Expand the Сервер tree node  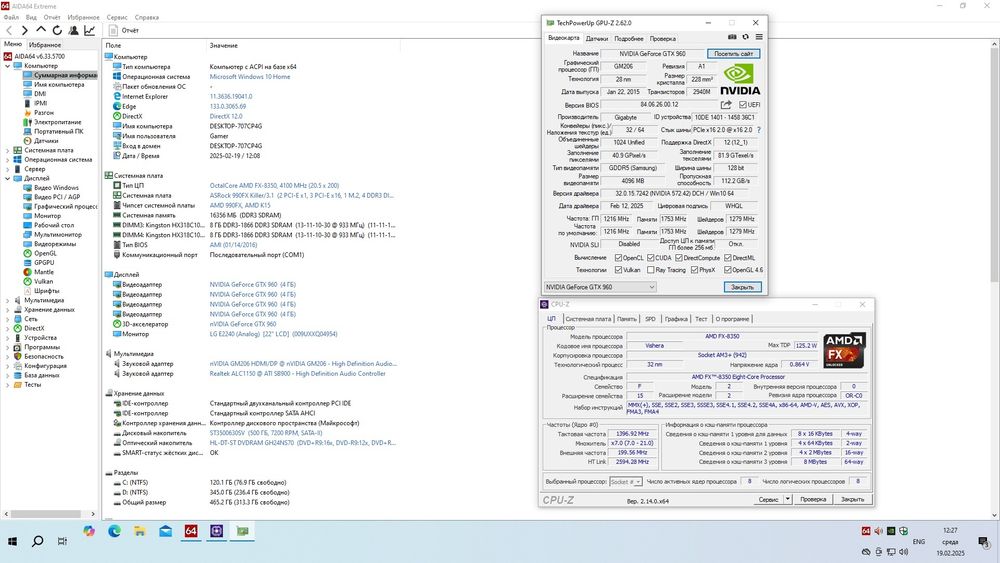8,169
